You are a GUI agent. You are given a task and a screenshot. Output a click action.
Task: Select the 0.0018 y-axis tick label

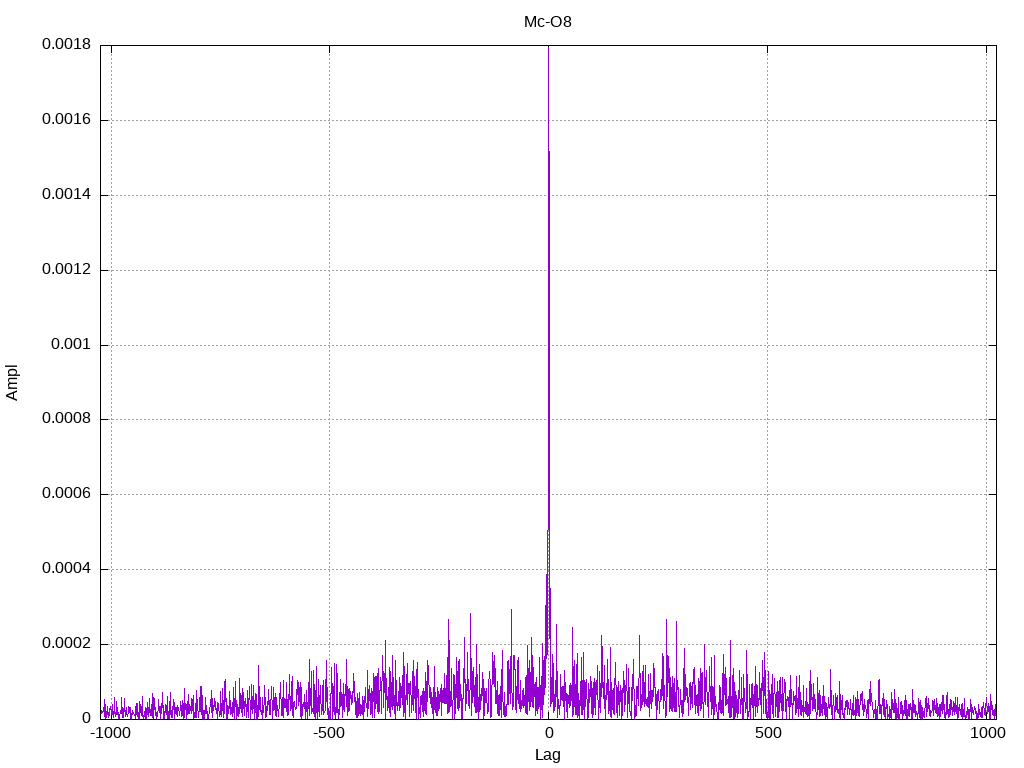pyautogui.click(x=66, y=45)
